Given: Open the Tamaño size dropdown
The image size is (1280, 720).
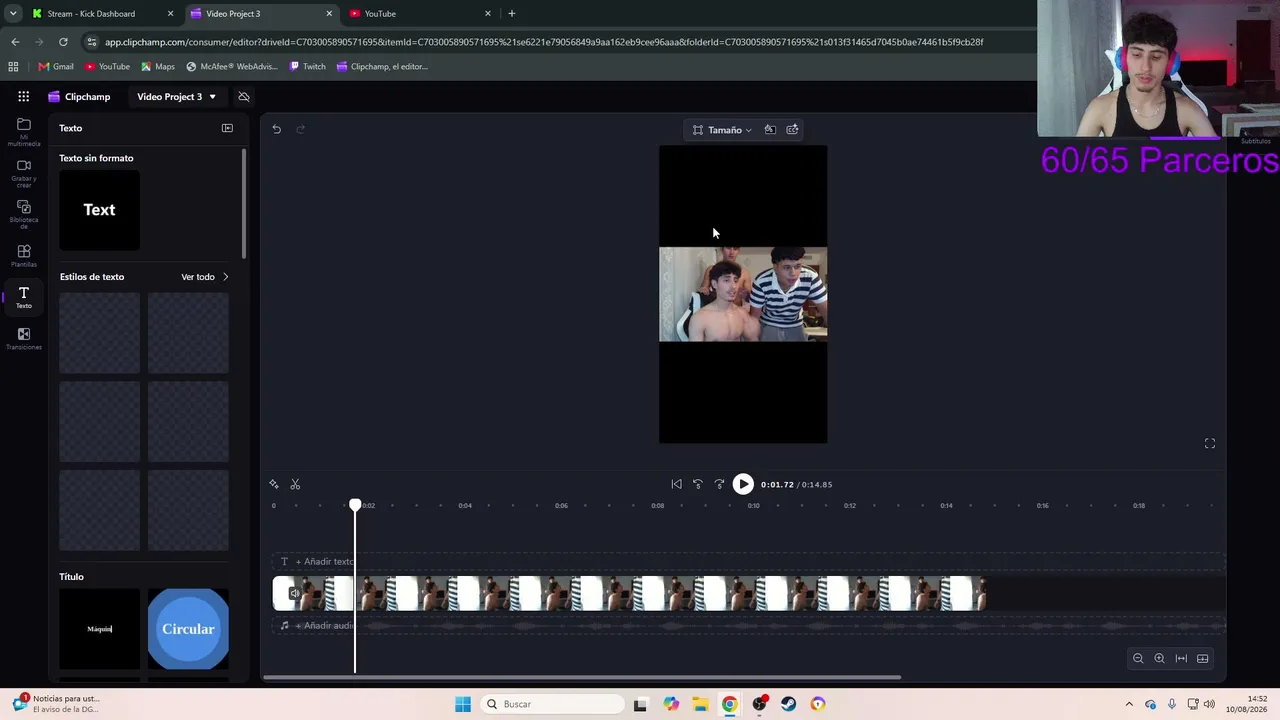Looking at the screenshot, I should tap(722, 130).
